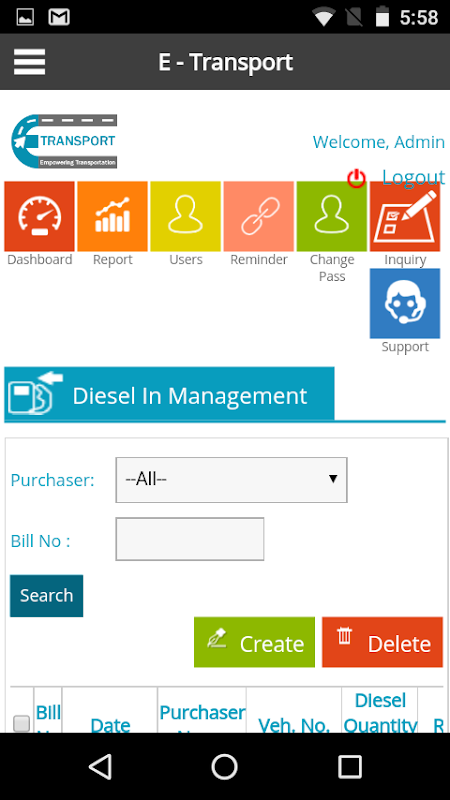Click the Logout link
Image resolution: width=450 pixels, height=800 pixels.
coord(413,177)
